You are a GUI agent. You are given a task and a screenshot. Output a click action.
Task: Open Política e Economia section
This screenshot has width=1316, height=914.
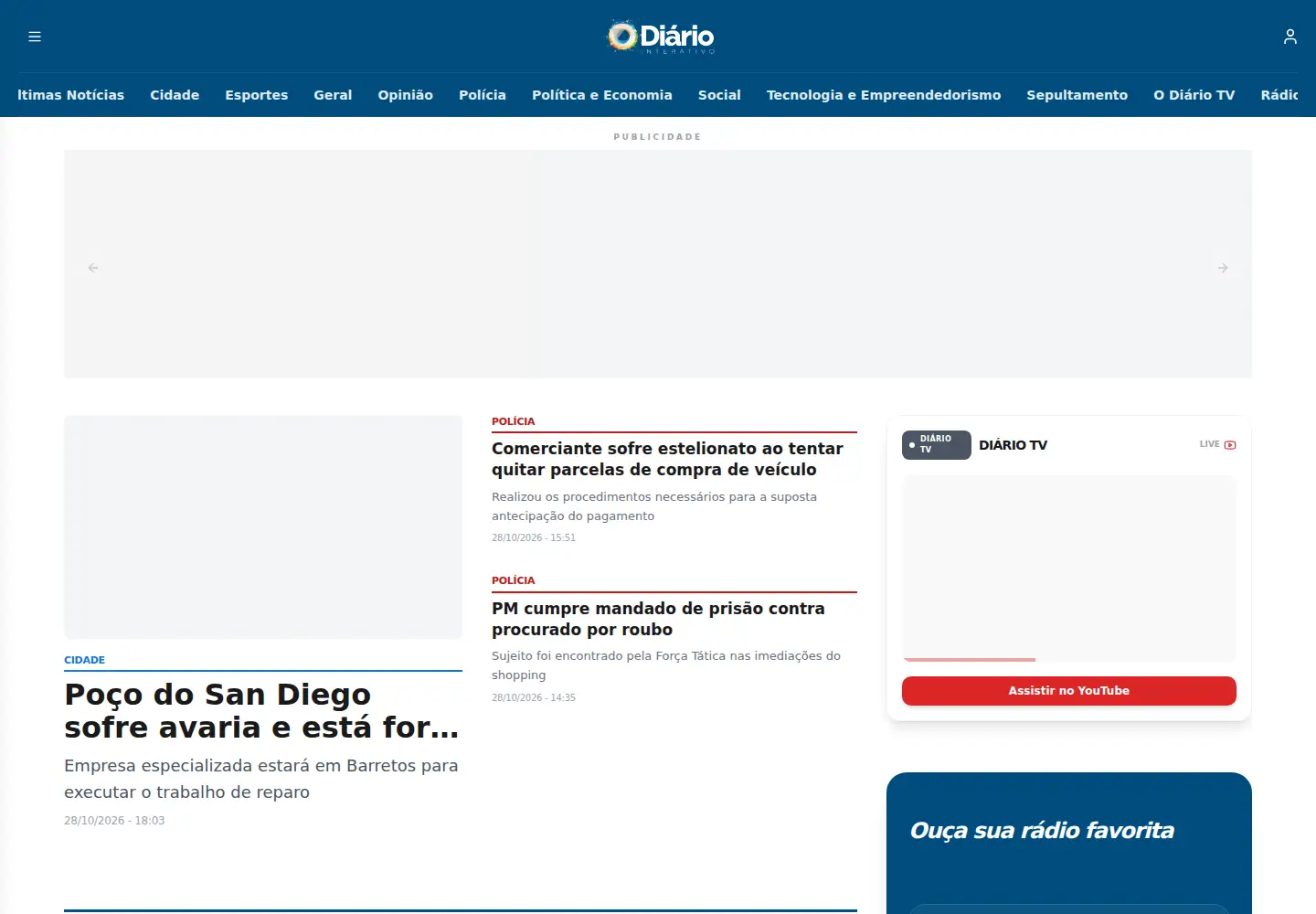click(602, 95)
